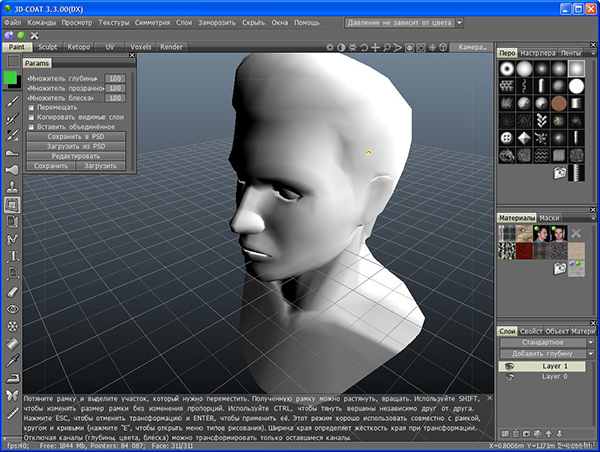Select the brush tool in left toolbar

tap(12, 101)
